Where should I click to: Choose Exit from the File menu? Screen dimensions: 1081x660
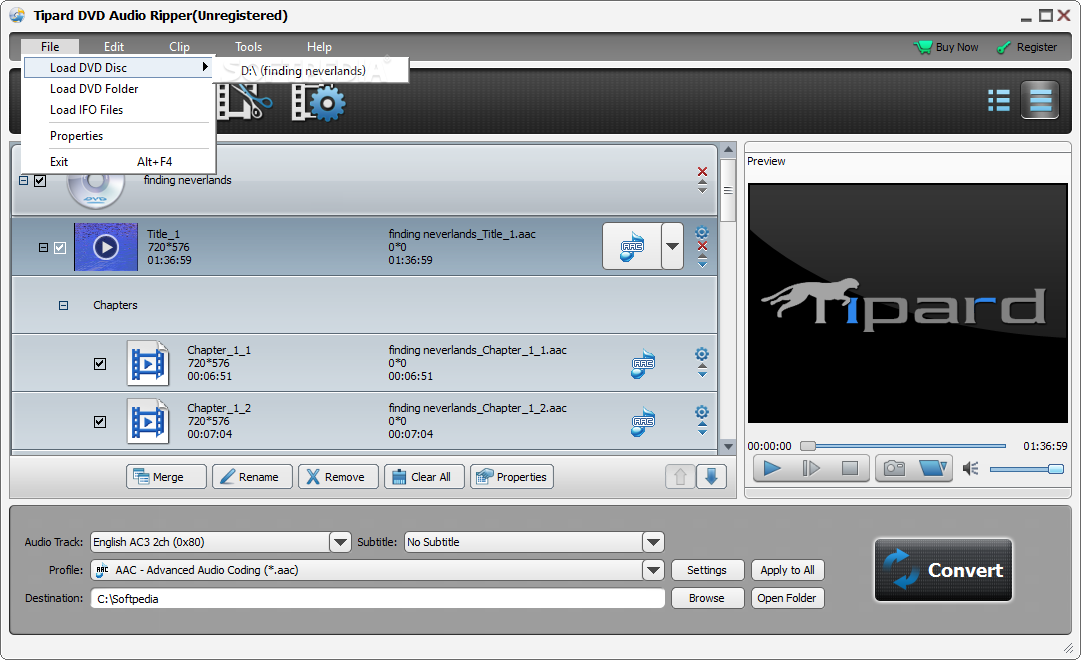[119, 161]
